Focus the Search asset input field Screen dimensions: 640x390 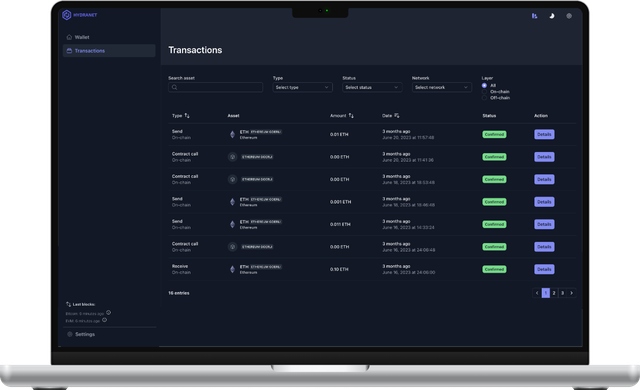[216, 87]
